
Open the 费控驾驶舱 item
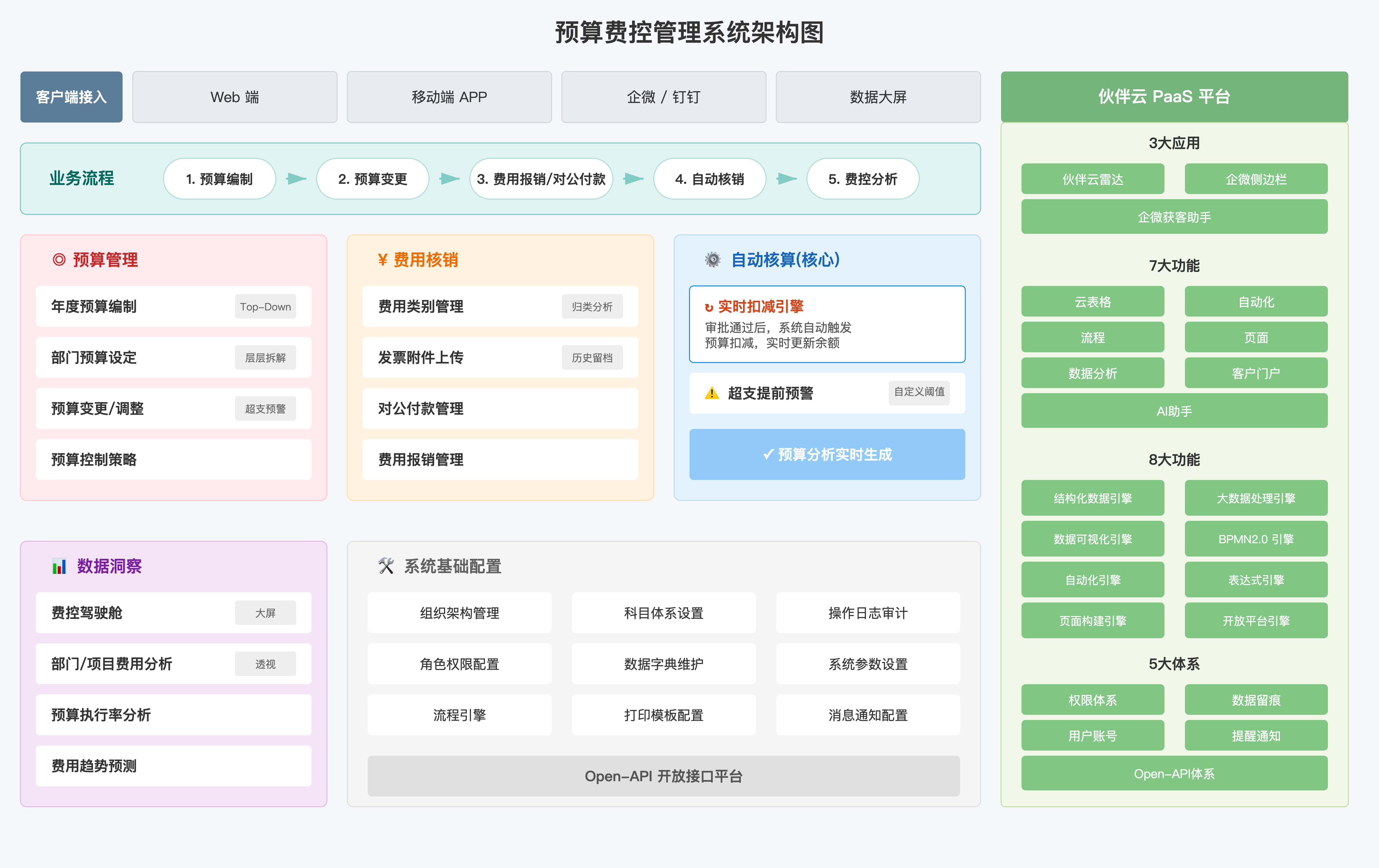coord(173,613)
